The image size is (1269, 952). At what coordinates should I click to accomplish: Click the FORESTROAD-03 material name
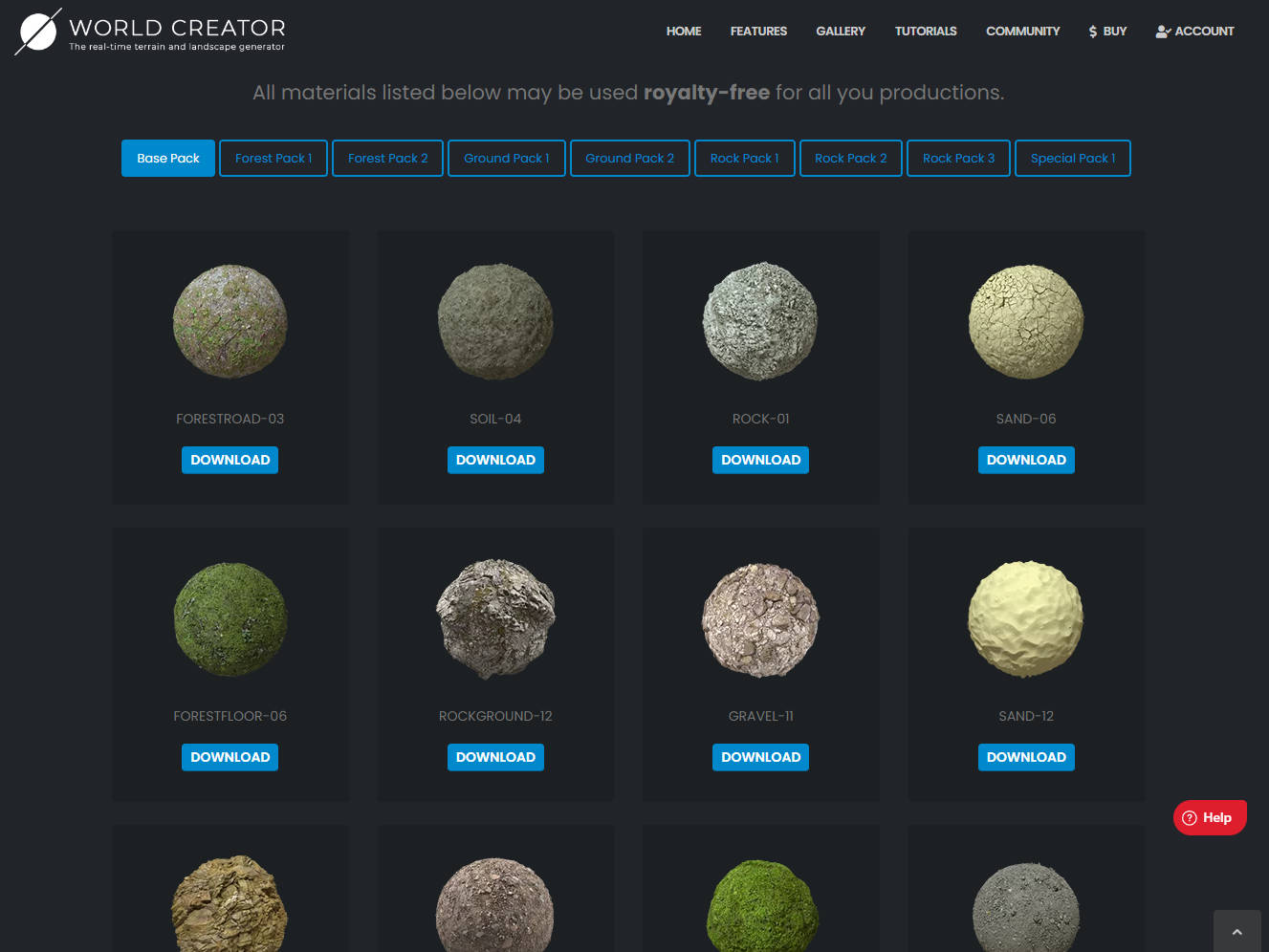(230, 419)
